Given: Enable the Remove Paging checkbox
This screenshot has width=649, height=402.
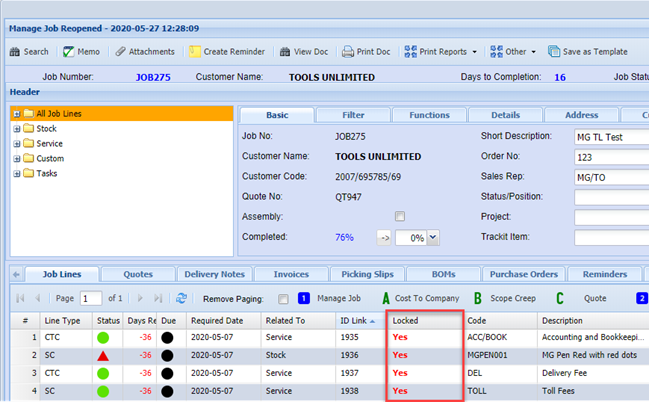Looking at the screenshot, I should pyautogui.click(x=283, y=298).
